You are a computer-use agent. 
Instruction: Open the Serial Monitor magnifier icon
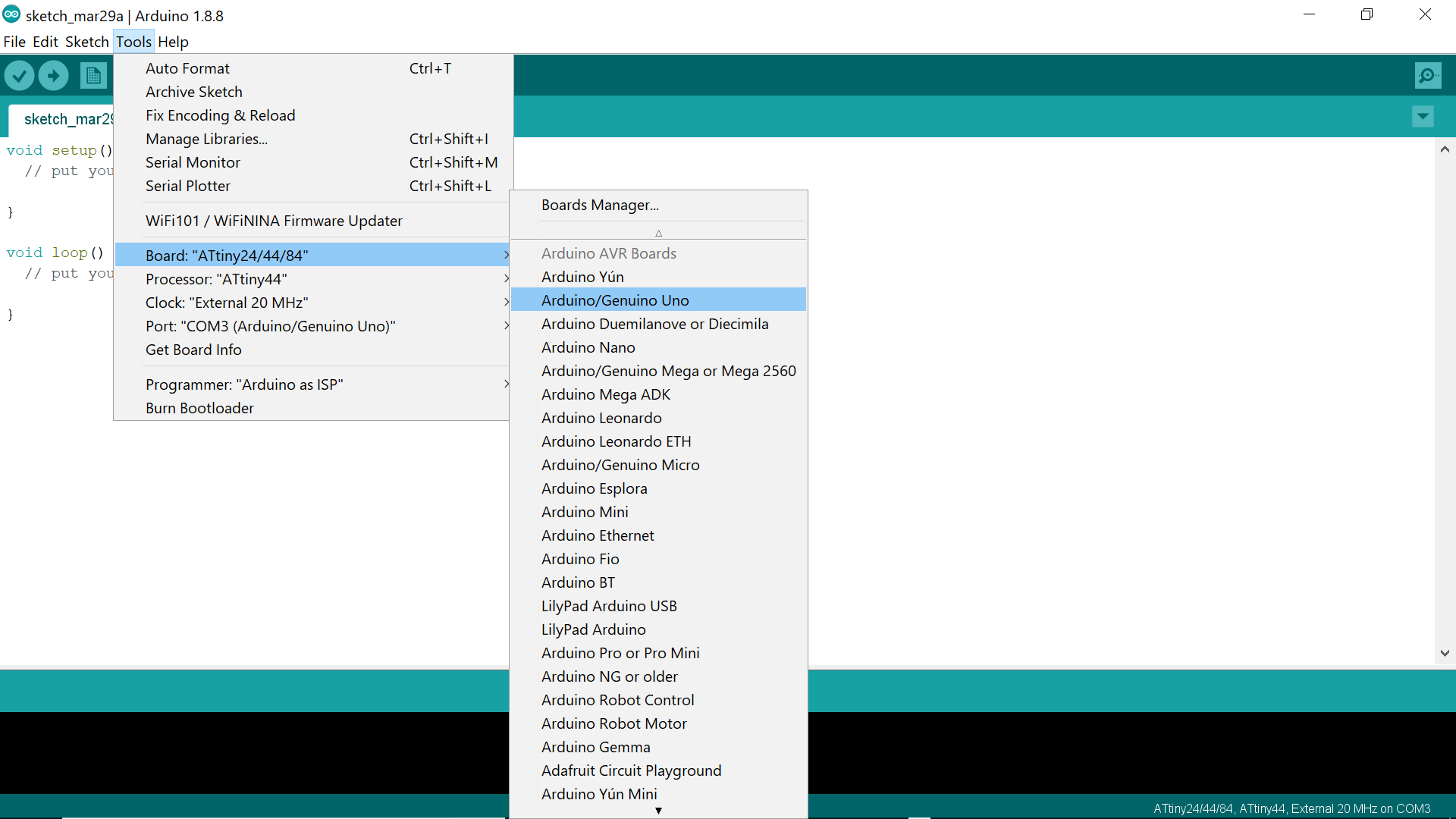click(x=1427, y=75)
